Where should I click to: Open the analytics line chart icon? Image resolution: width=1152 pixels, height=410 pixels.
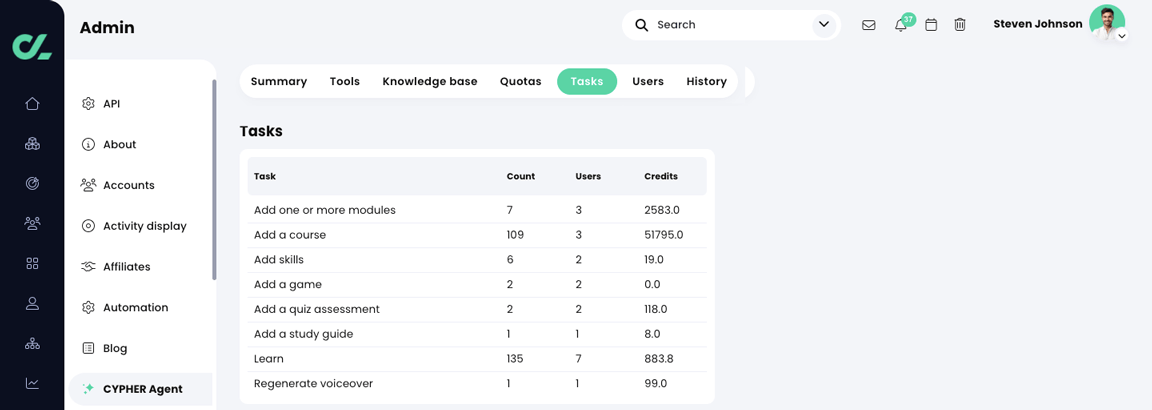(32, 383)
